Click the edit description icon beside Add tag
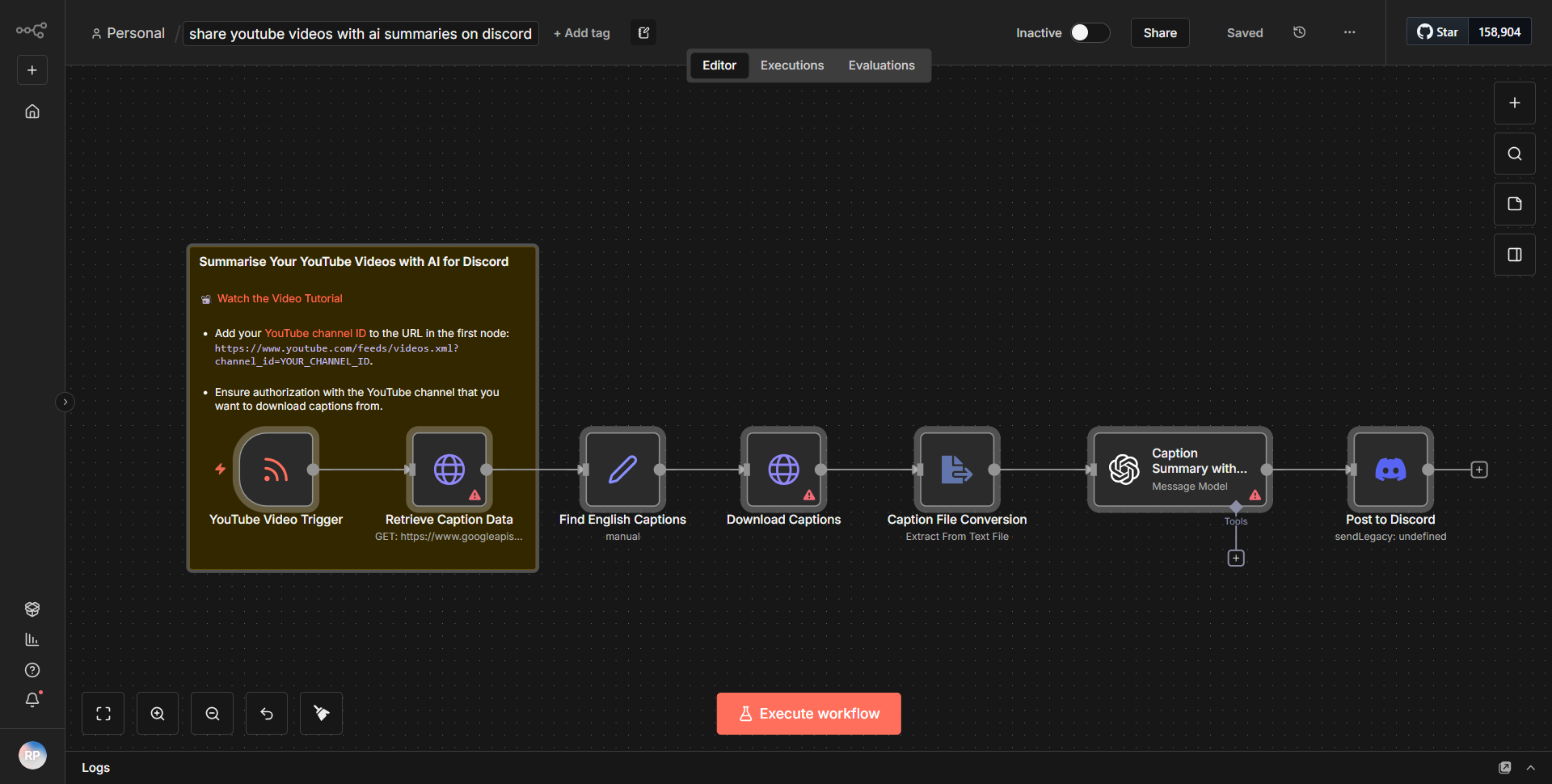The width and height of the screenshot is (1552, 784). [643, 33]
